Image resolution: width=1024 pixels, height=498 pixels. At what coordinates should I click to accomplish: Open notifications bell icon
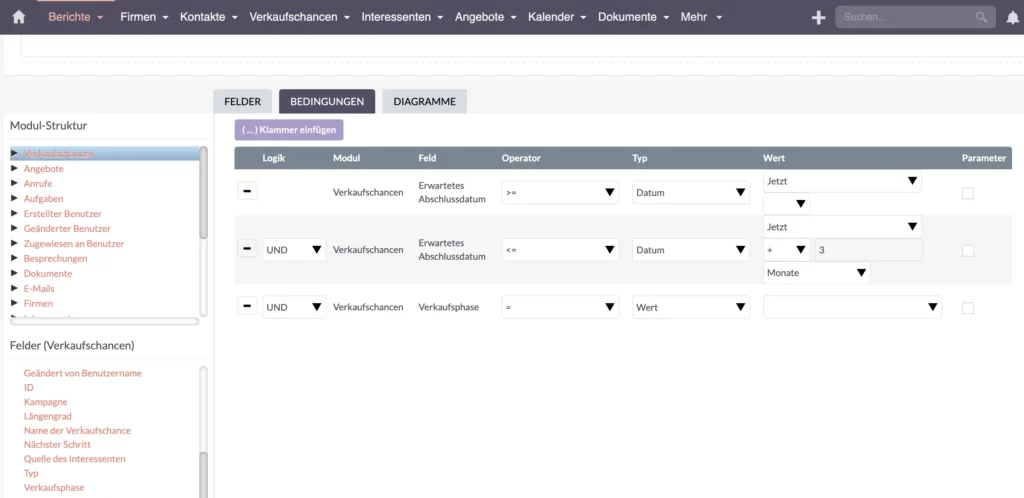[x=1012, y=18]
